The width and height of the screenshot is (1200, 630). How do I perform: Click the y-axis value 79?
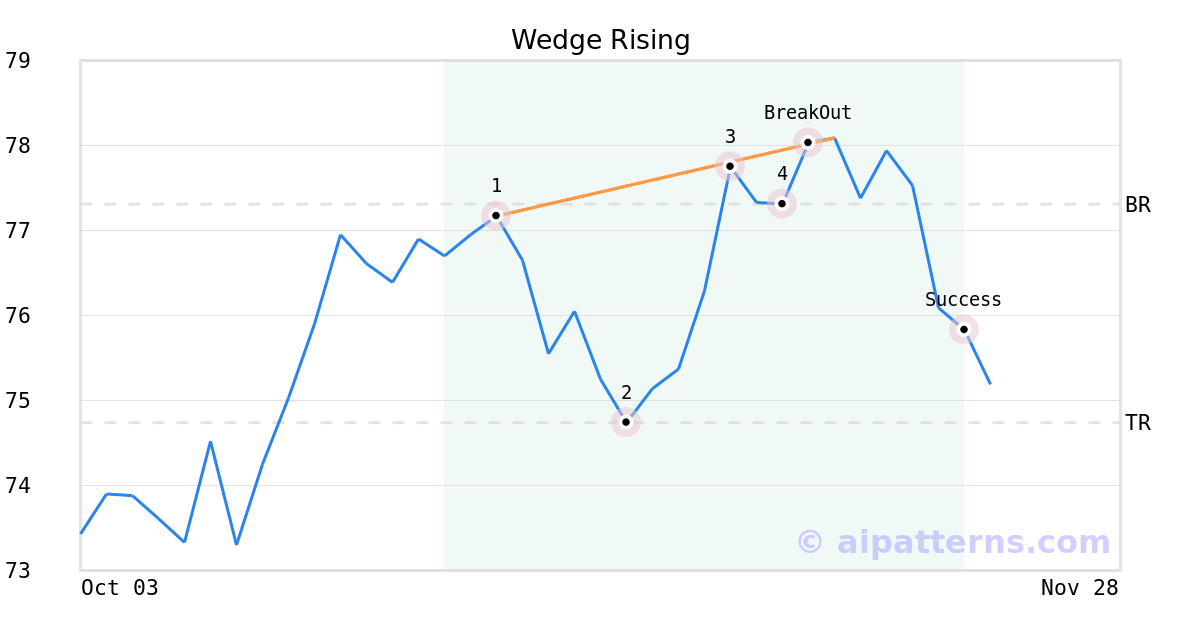[18, 61]
